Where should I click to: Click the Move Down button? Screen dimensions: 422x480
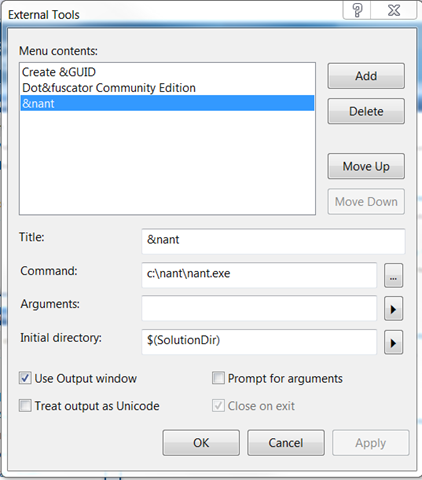click(x=366, y=201)
